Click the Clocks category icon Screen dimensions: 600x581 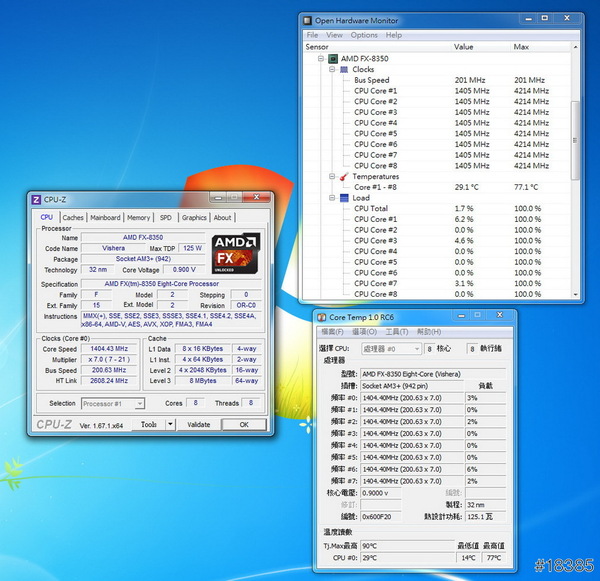pyautogui.click(x=345, y=70)
